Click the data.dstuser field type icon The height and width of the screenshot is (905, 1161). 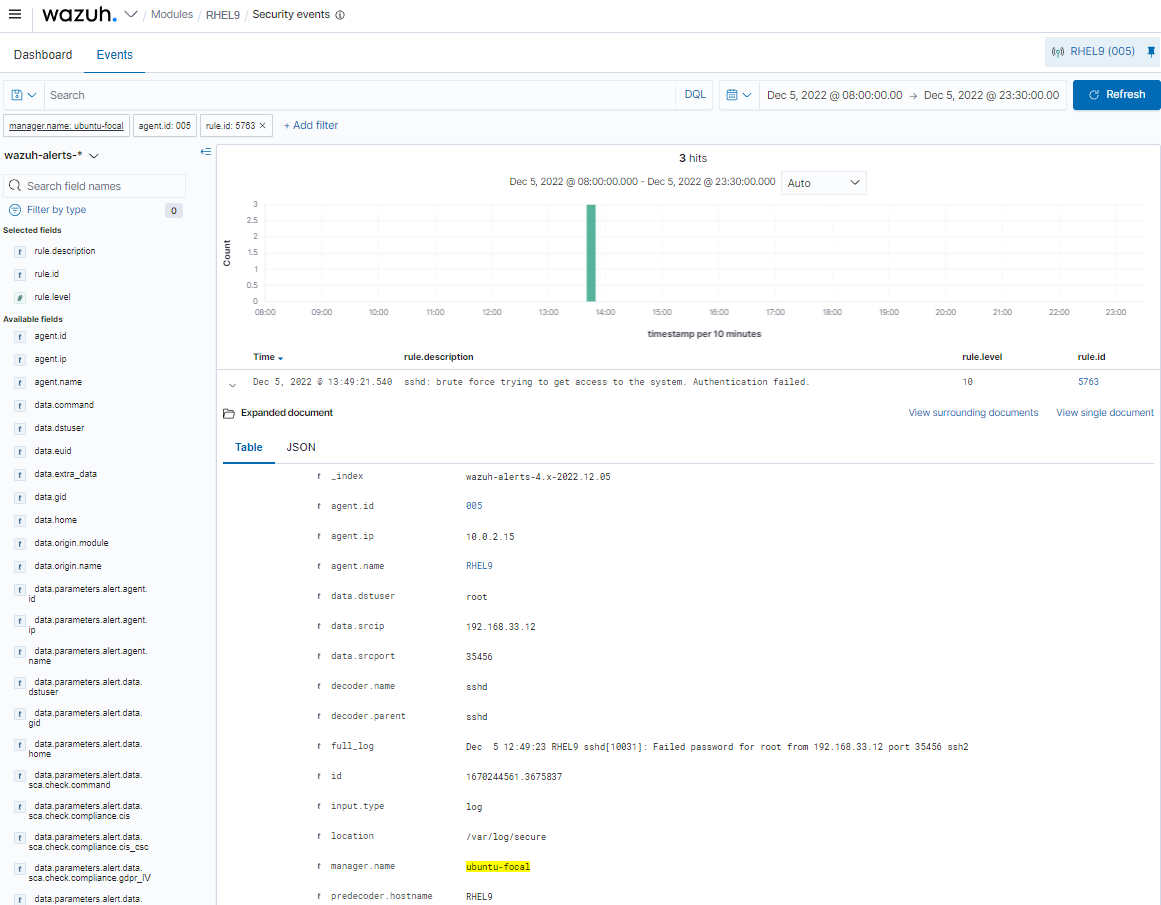tap(20, 429)
